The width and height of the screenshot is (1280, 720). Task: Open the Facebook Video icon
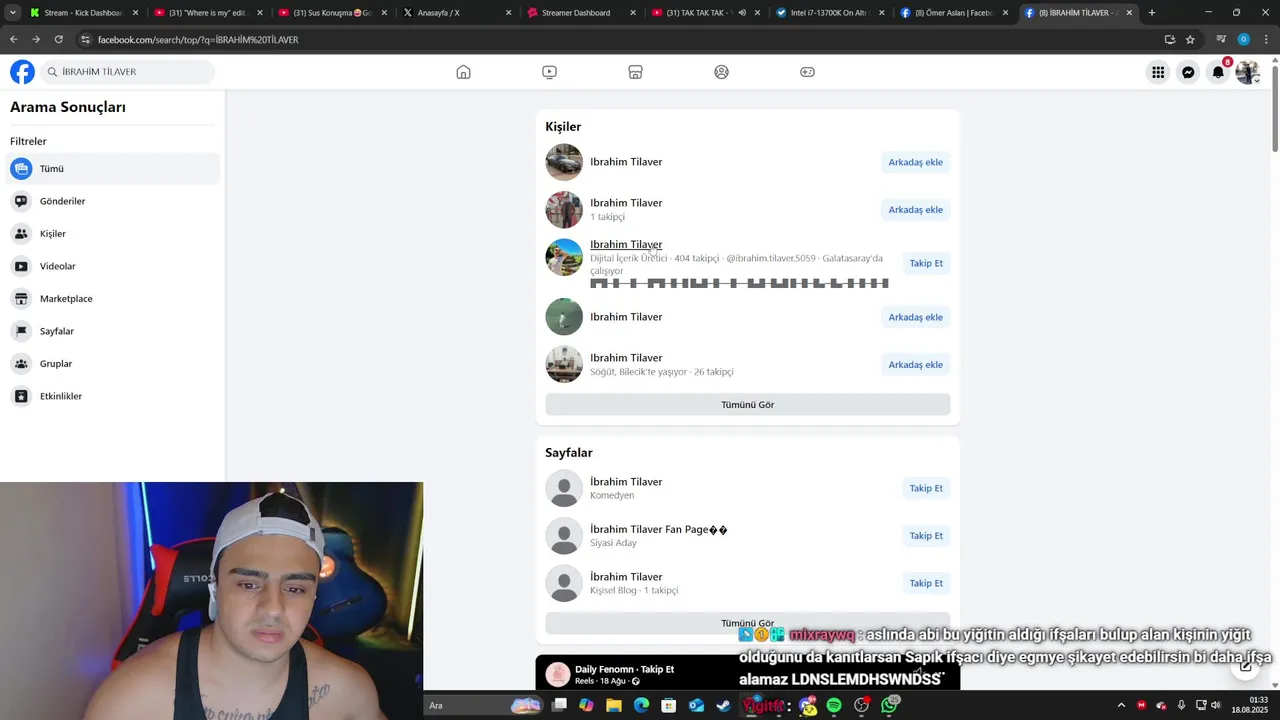pyautogui.click(x=549, y=72)
